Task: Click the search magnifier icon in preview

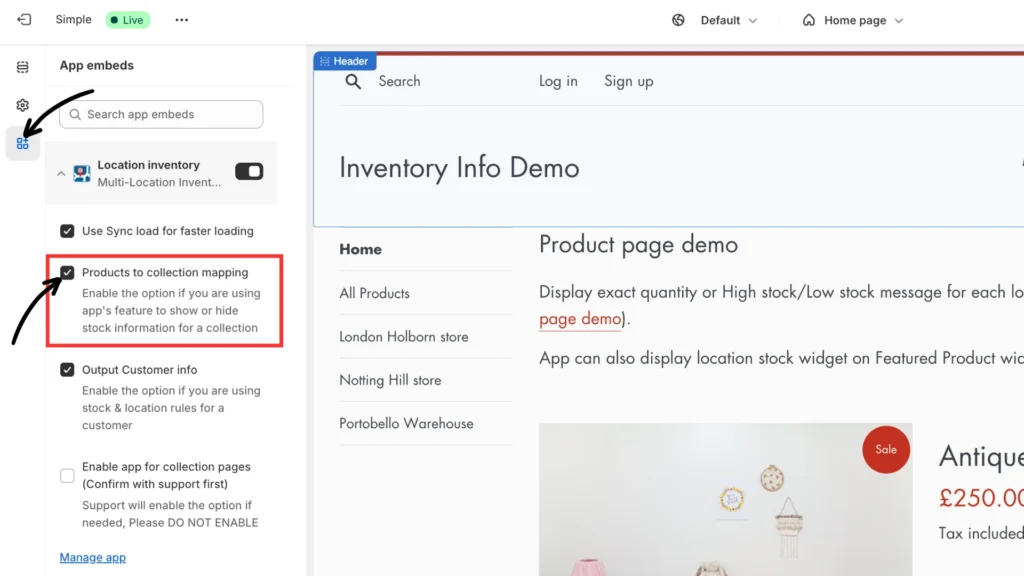Action: pyautogui.click(x=353, y=82)
